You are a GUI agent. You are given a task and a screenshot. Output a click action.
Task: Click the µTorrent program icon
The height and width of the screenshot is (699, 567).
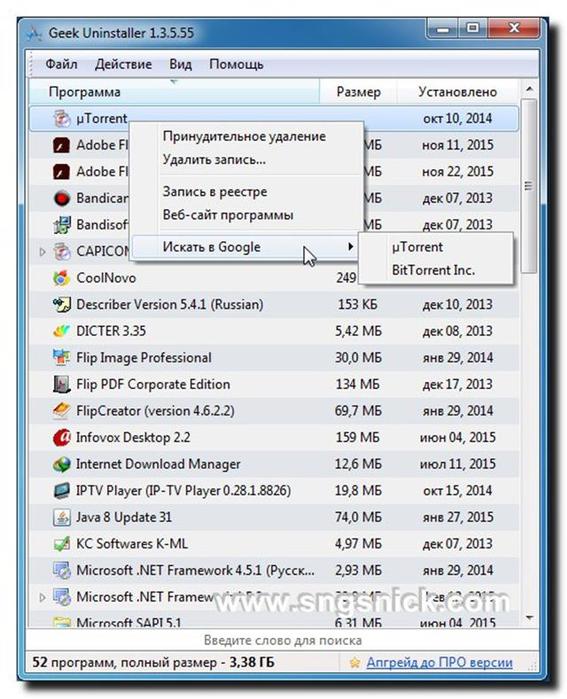coord(62,118)
